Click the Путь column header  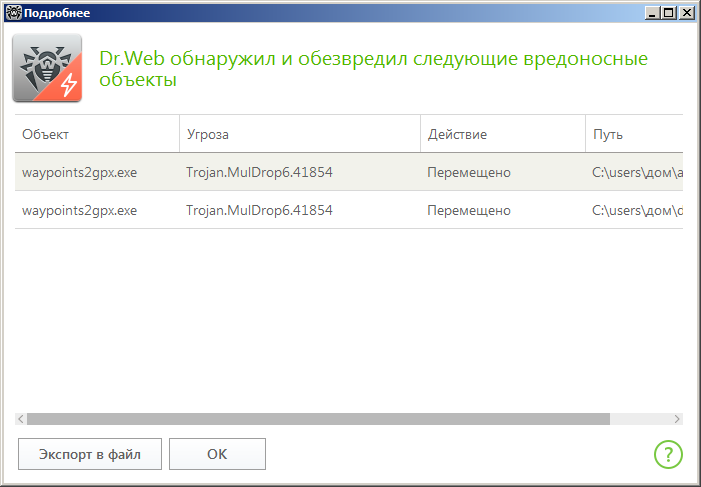coord(634,134)
